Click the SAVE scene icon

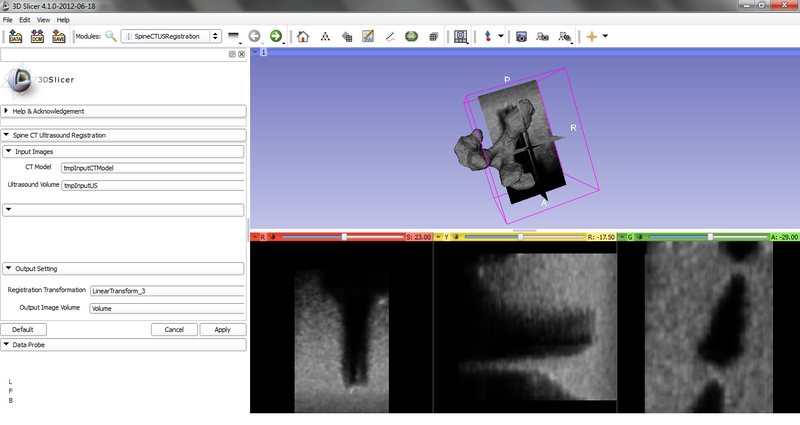pos(58,37)
